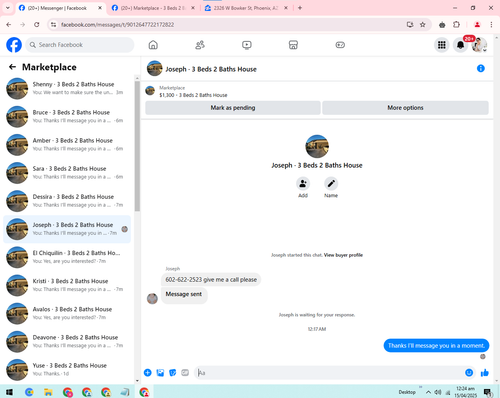
Task: Open conversation info icon
Action: click(481, 68)
